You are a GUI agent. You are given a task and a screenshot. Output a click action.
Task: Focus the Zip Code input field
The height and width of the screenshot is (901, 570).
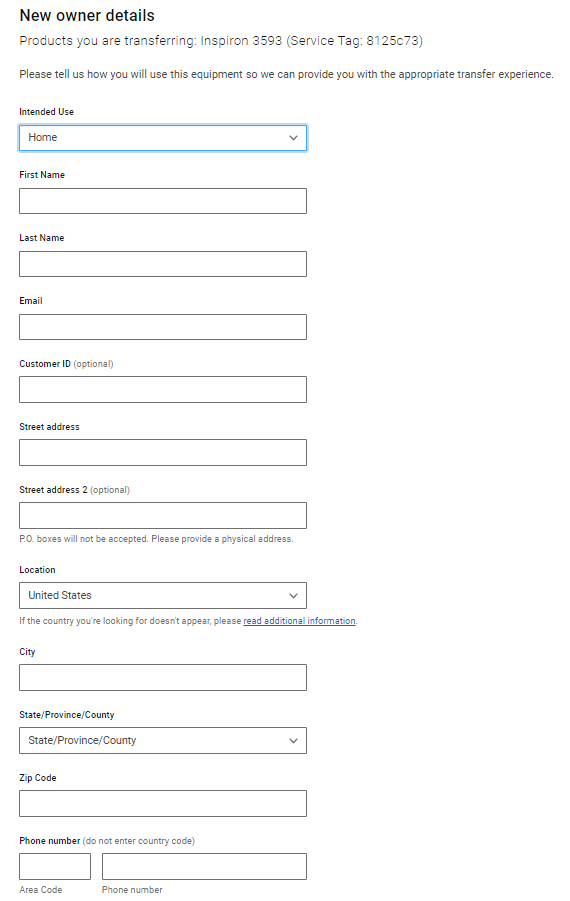point(163,803)
